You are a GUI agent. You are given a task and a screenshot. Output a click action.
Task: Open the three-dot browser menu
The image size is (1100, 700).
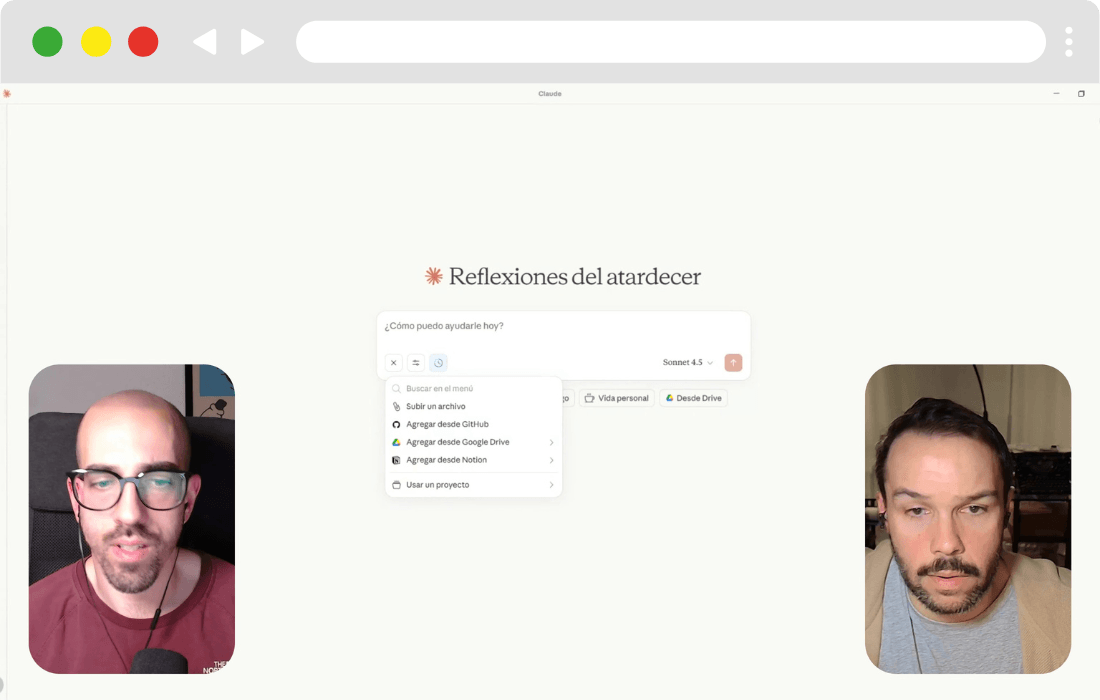click(1068, 42)
